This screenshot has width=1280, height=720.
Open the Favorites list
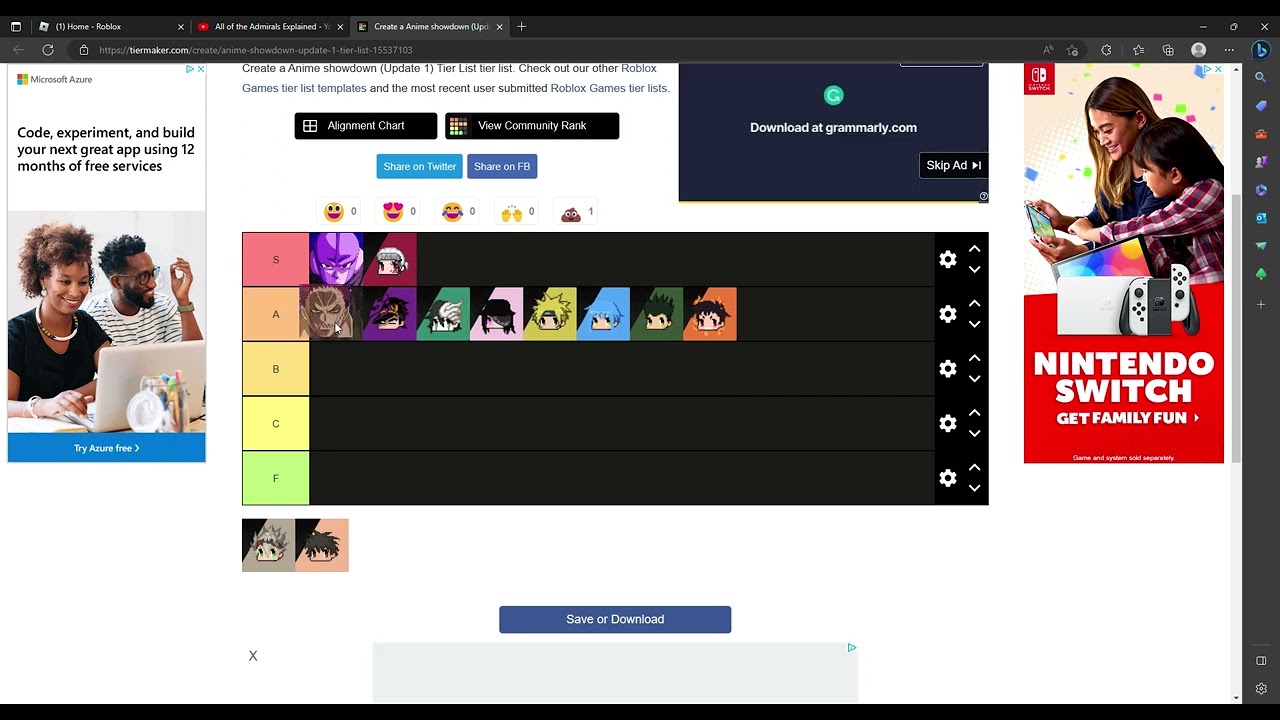[x=1138, y=50]
